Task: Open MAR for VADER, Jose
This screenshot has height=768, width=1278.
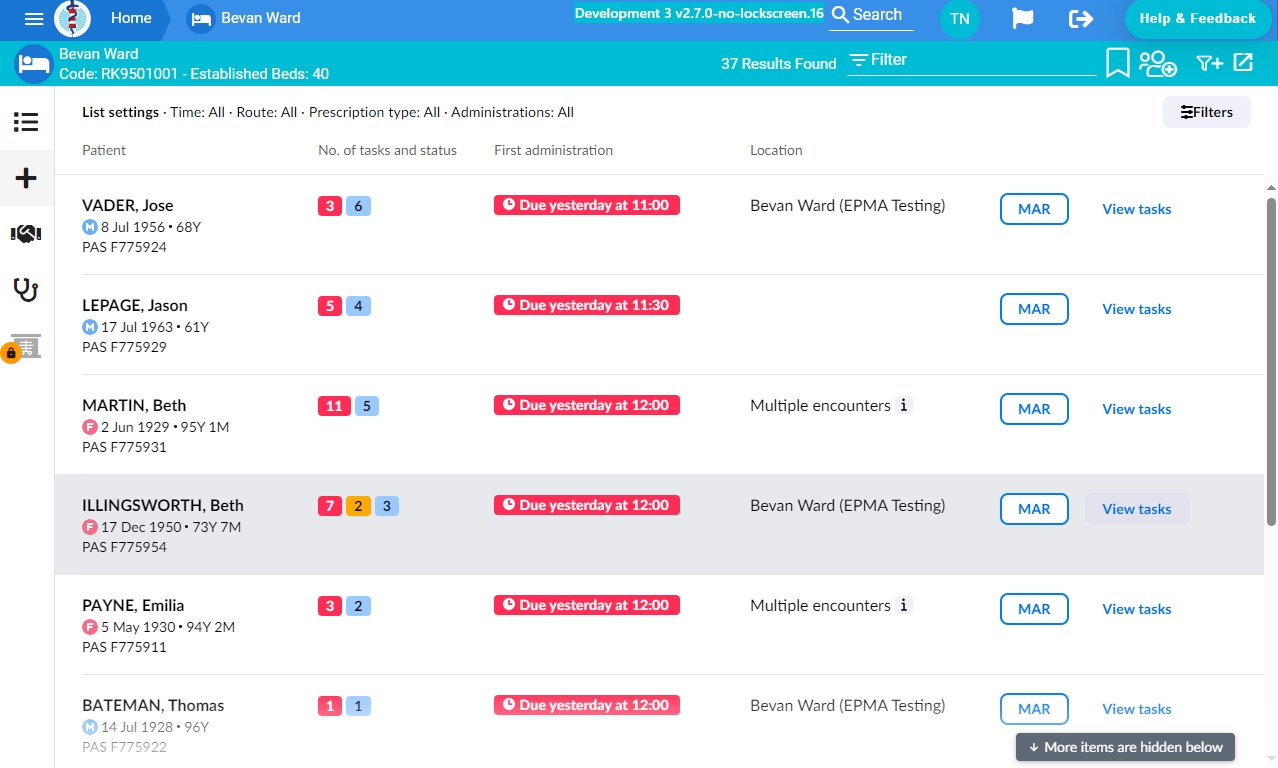Action: coord(1034,209)
